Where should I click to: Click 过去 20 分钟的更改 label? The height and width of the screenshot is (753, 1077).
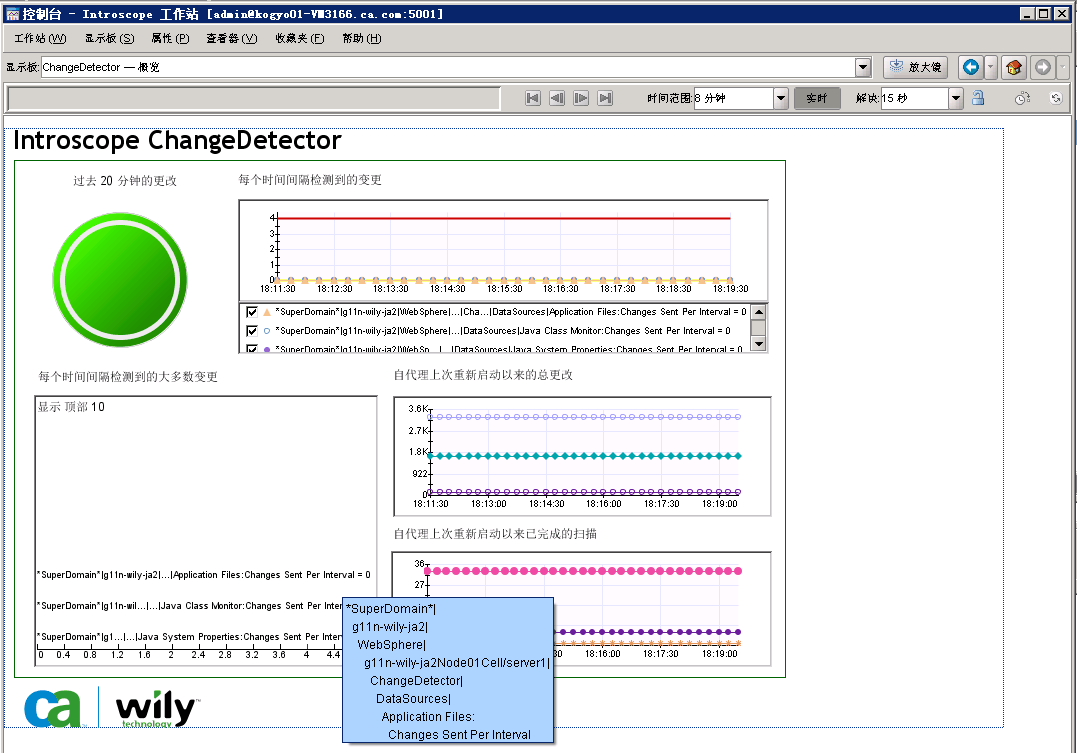(125, 181)
